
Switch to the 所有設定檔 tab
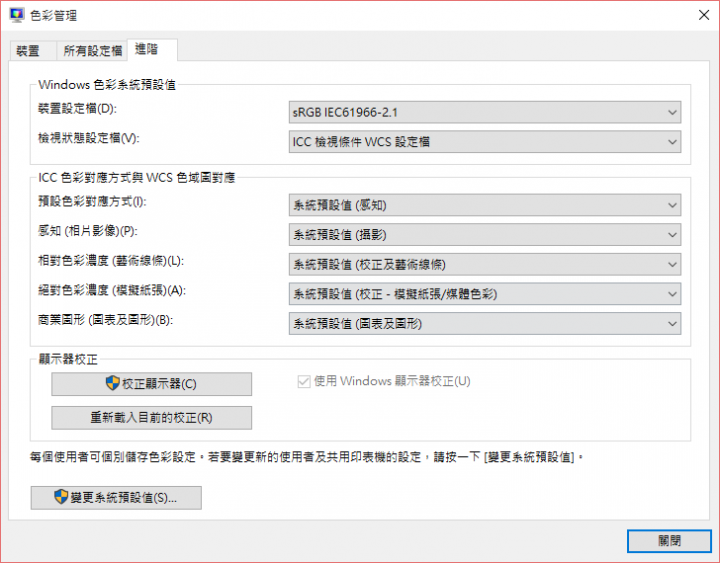click(x=92, y=51)
